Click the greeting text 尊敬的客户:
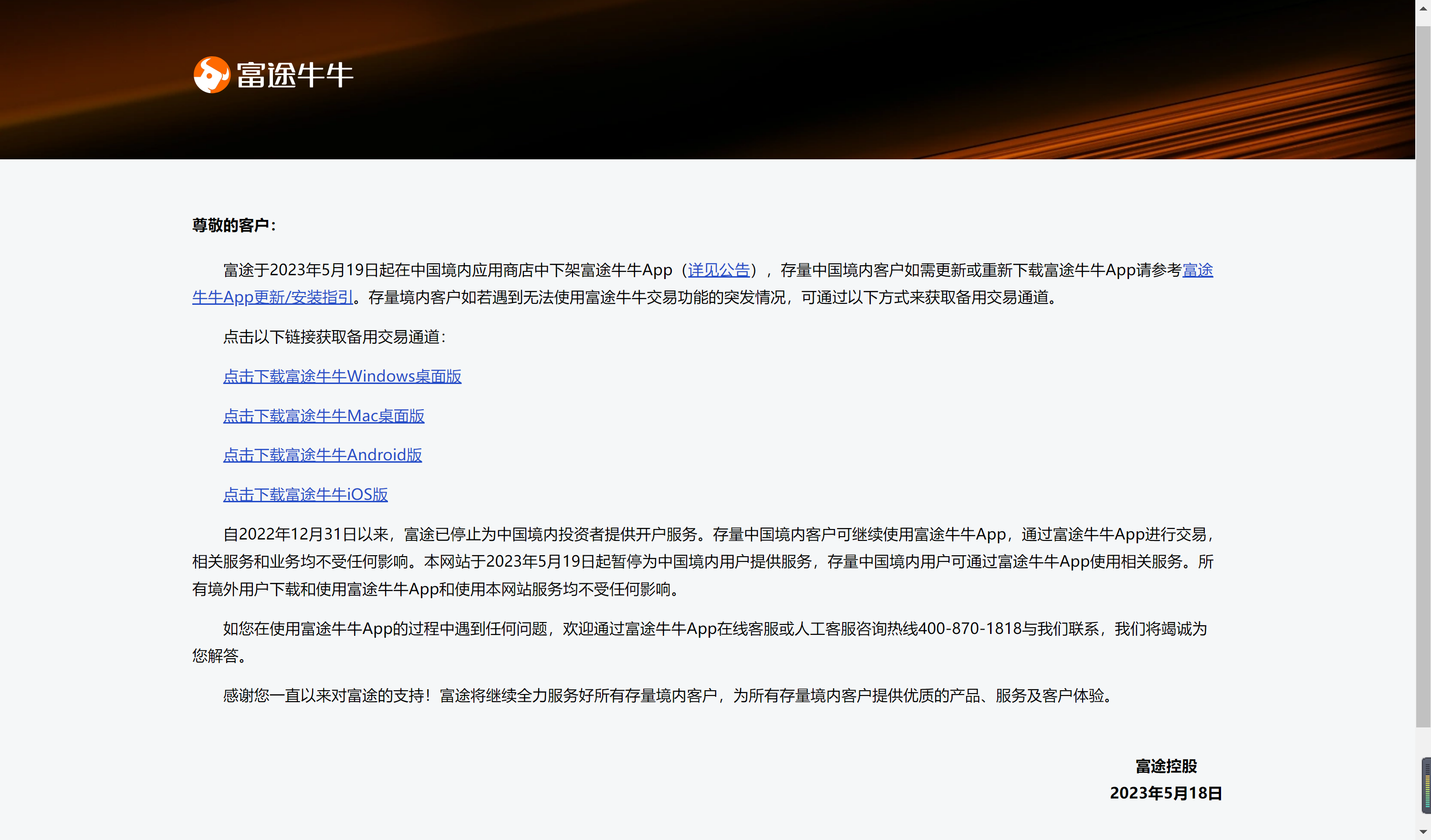 (x=234, y=225)
